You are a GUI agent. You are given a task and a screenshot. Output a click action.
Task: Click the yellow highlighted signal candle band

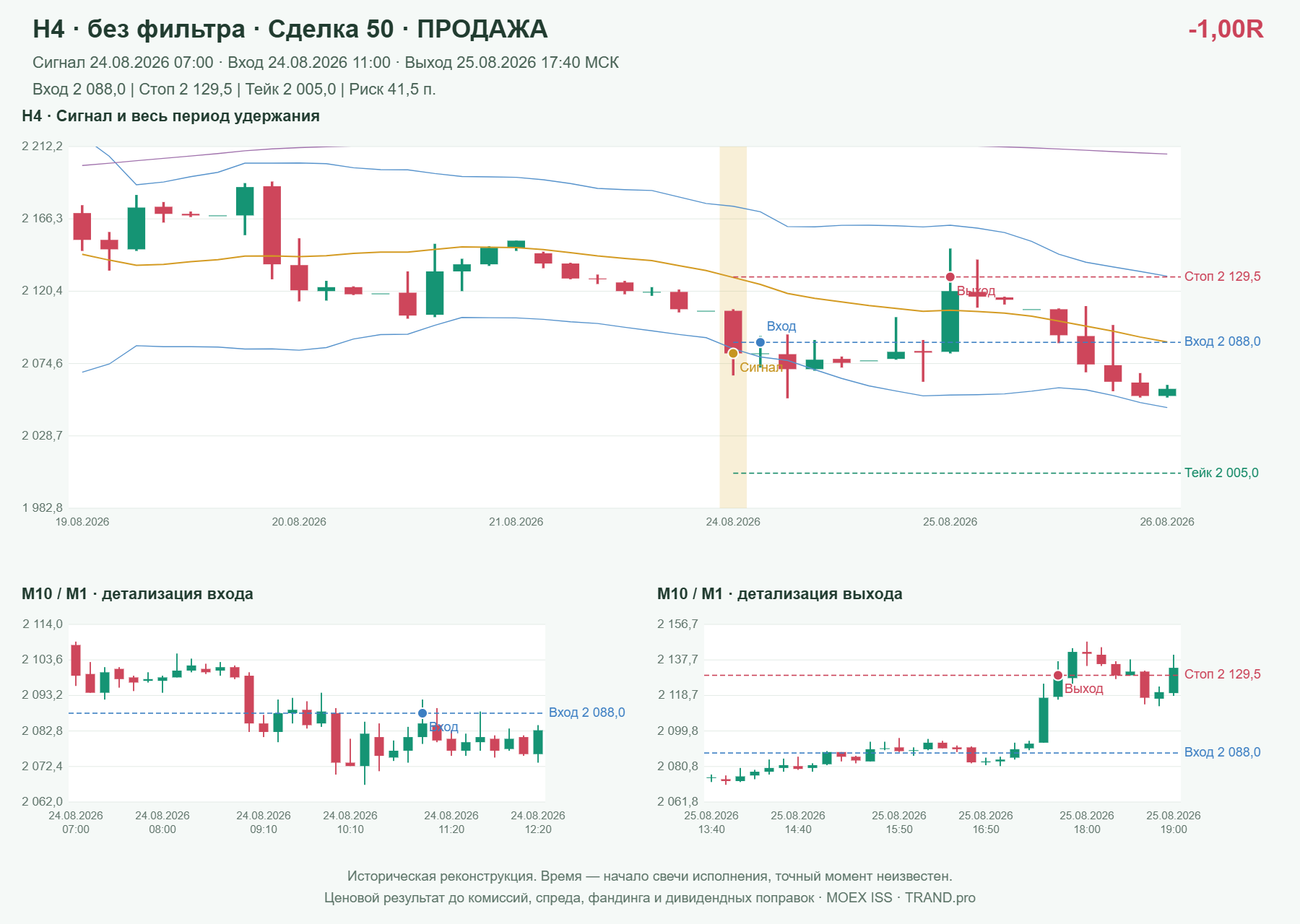733,327
